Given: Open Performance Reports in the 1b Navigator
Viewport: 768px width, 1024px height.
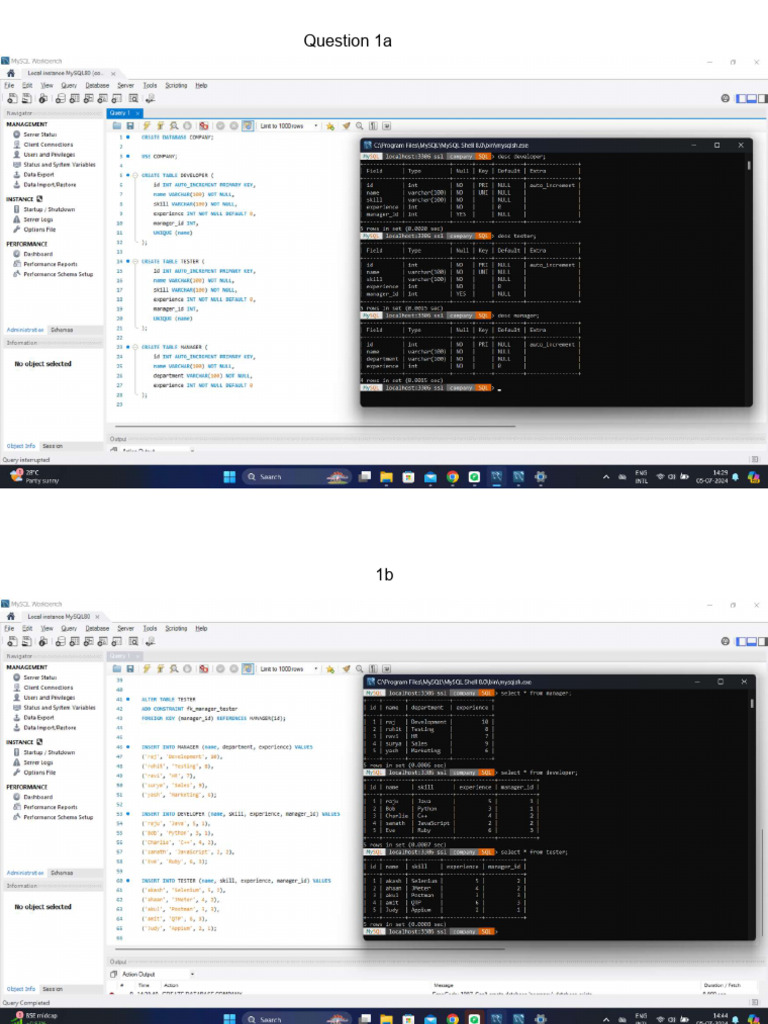Looking at the screenshot, I should (50, 807).
